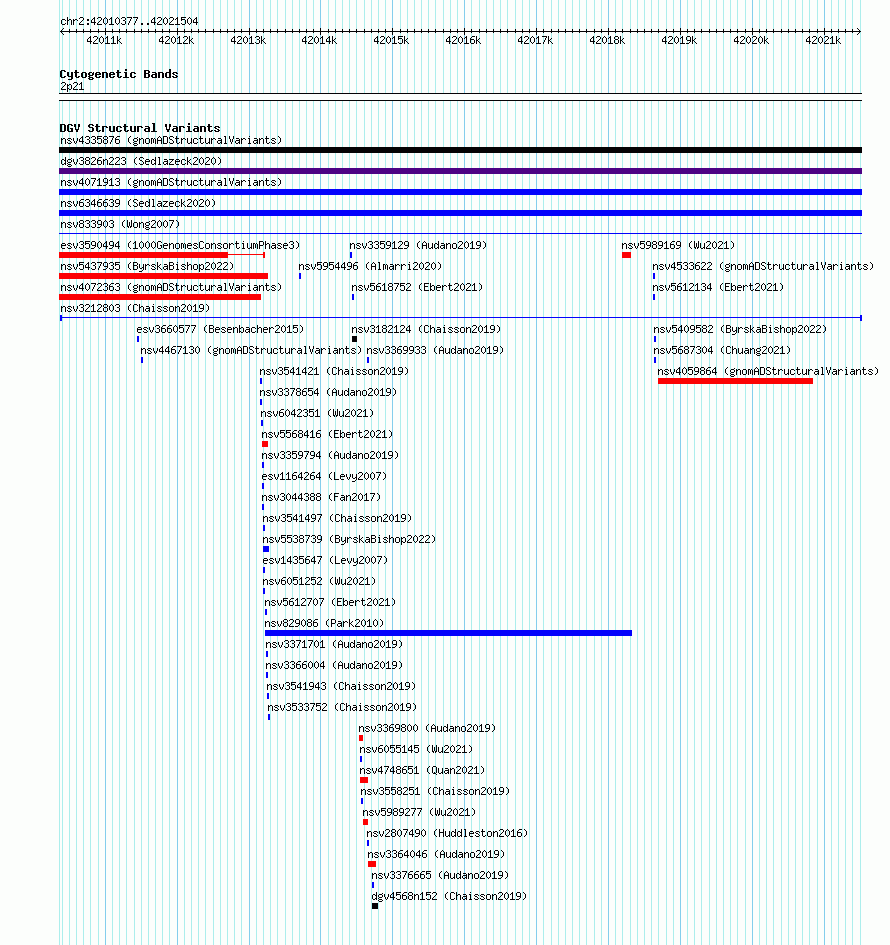
Task: Select nsv2807490 (Huddleston2016) variant
Action: point(447,834)
